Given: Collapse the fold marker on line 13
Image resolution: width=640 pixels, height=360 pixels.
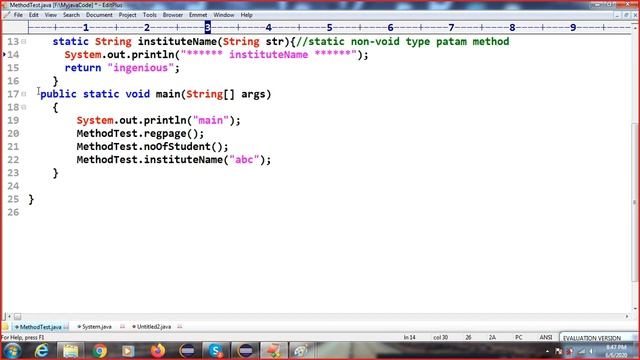Looking at the screenshot, I should coord(24,42).
